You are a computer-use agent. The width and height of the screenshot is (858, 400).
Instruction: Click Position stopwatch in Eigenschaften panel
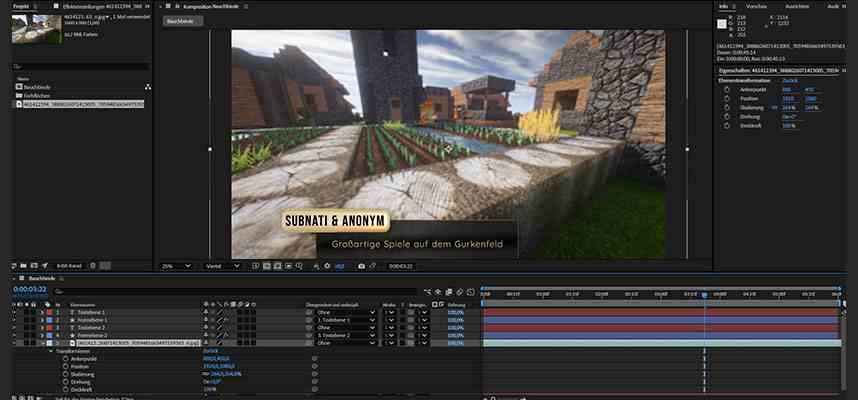(x=727, y=98)
